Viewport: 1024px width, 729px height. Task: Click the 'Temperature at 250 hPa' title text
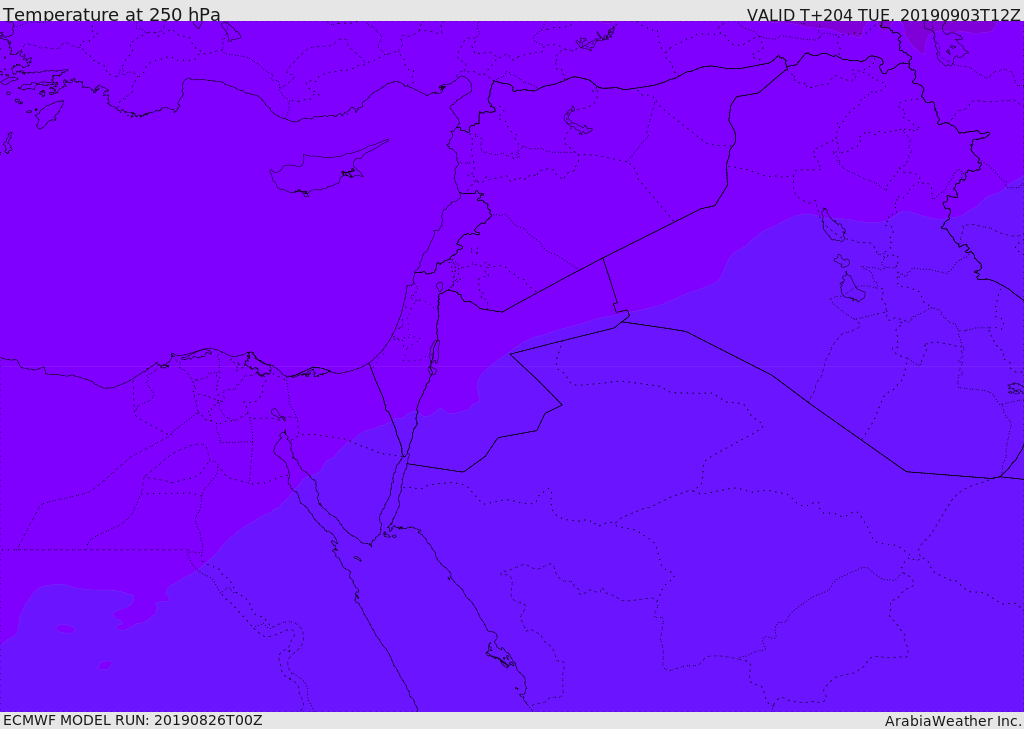(112, 14)
